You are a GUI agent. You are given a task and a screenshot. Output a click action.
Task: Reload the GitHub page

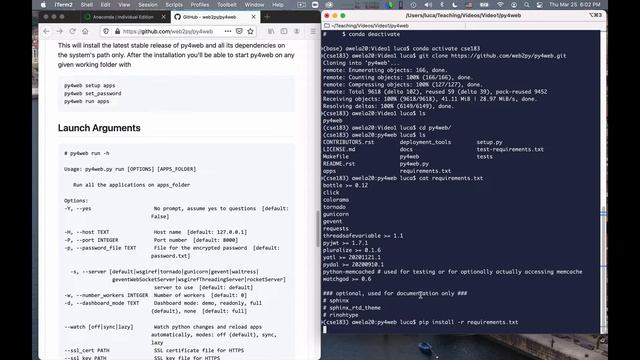pyautogui.click(x=72, y=31)
